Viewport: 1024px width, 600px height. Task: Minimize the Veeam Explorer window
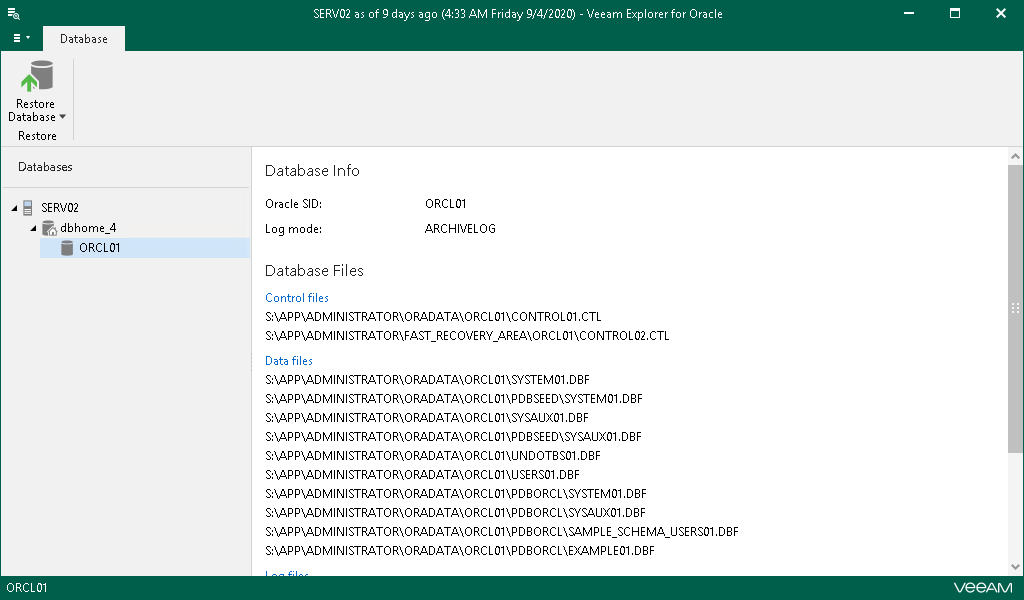click(908, 14)
